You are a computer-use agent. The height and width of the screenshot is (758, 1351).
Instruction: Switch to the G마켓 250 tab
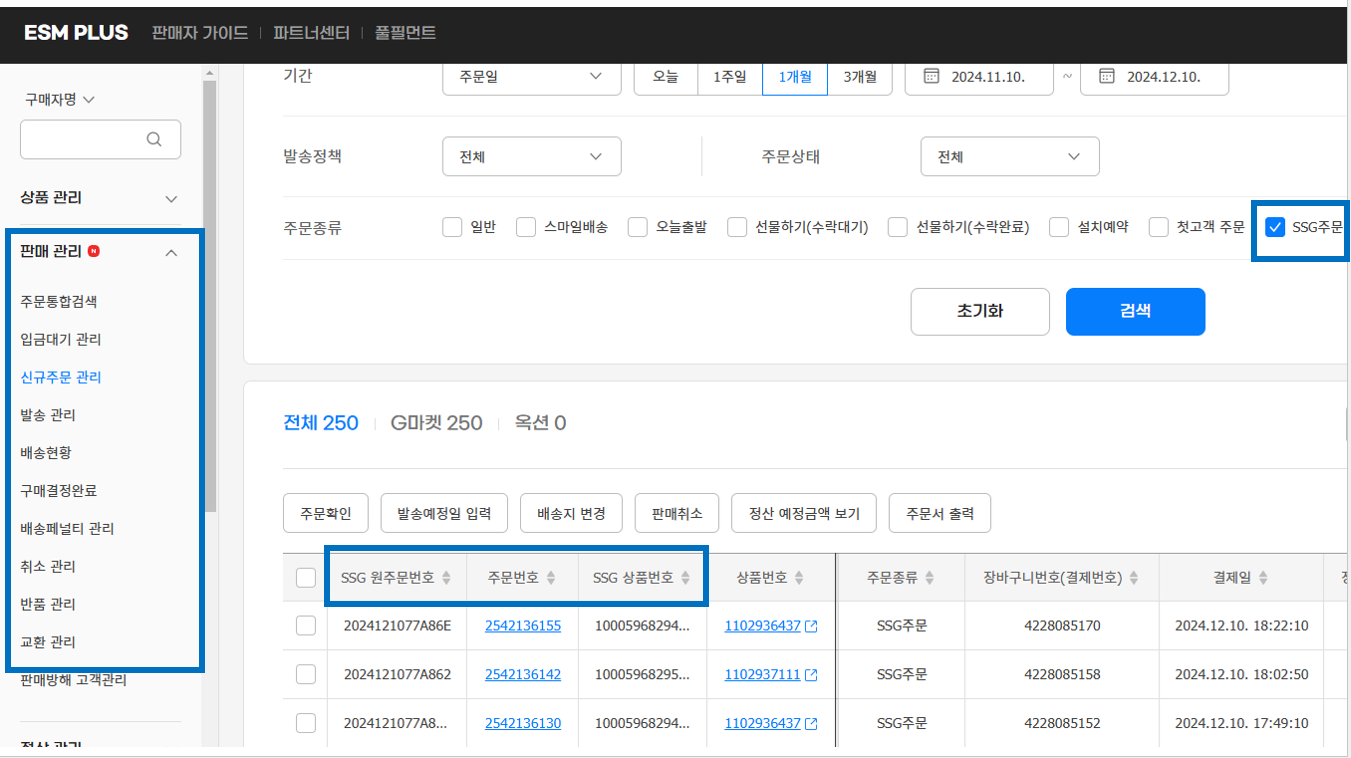436,423
